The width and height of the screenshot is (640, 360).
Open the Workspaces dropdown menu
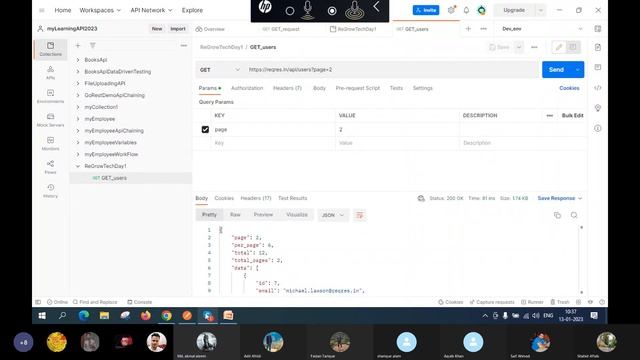coord(100,10)
